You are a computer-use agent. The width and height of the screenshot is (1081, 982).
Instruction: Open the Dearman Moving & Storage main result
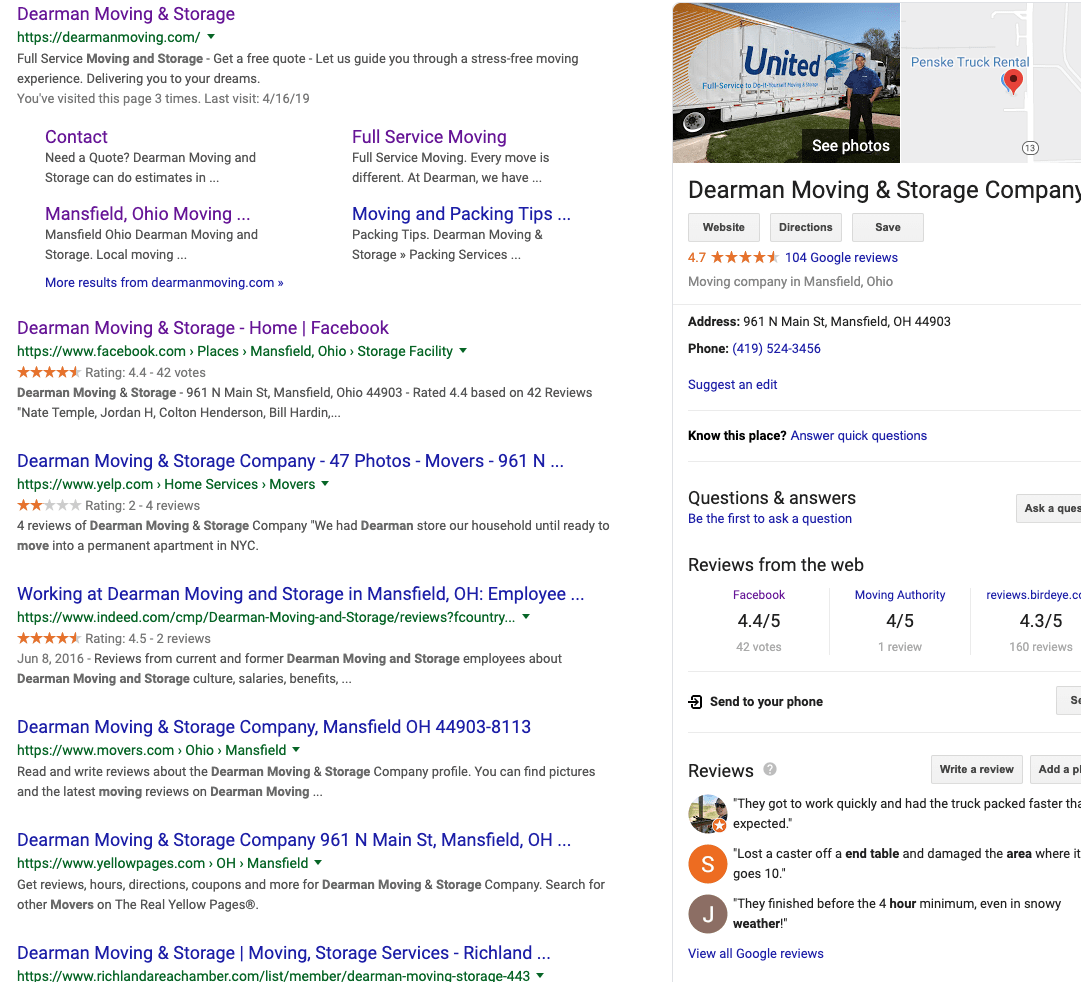126,14
